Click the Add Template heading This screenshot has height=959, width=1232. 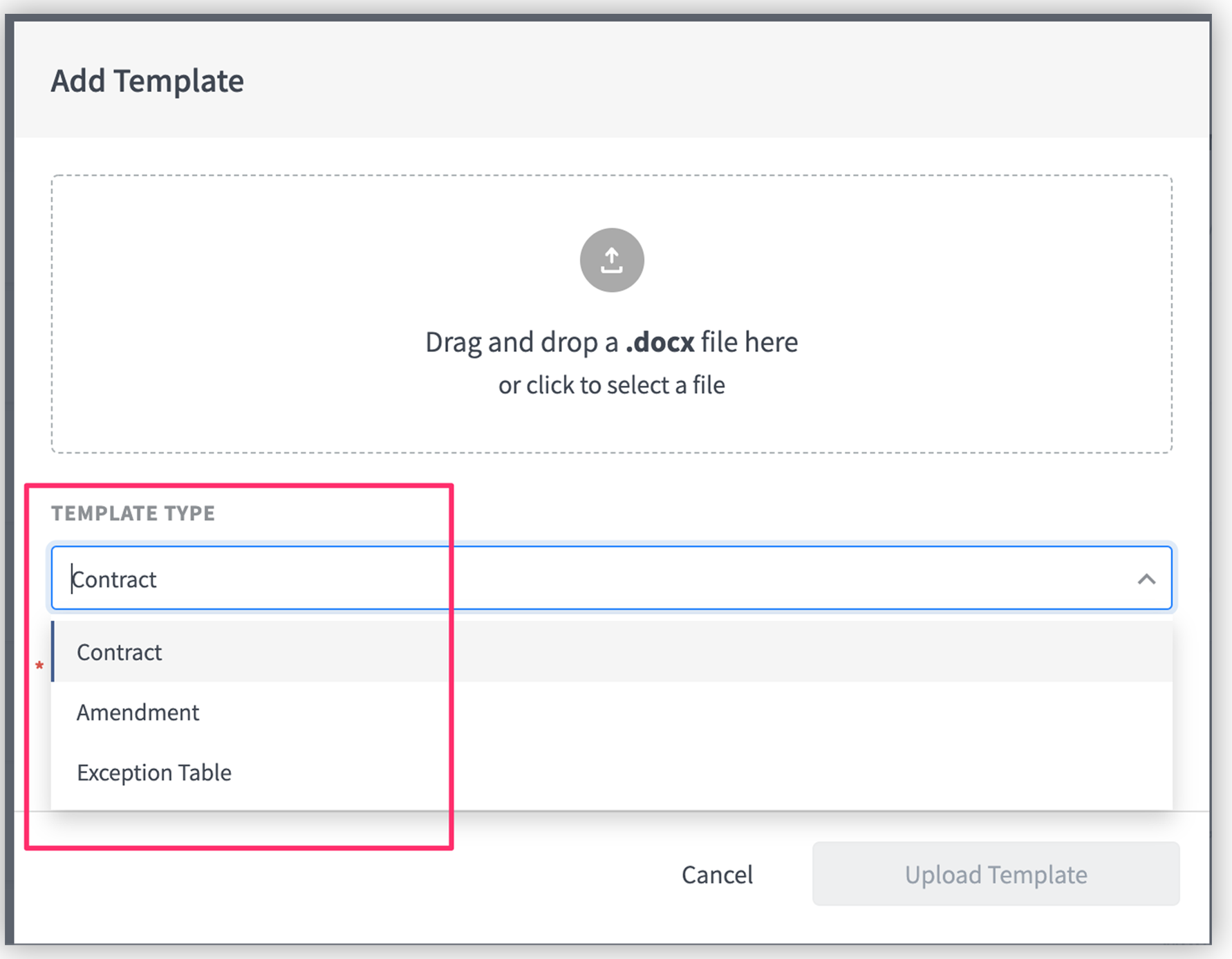point(147,80)
